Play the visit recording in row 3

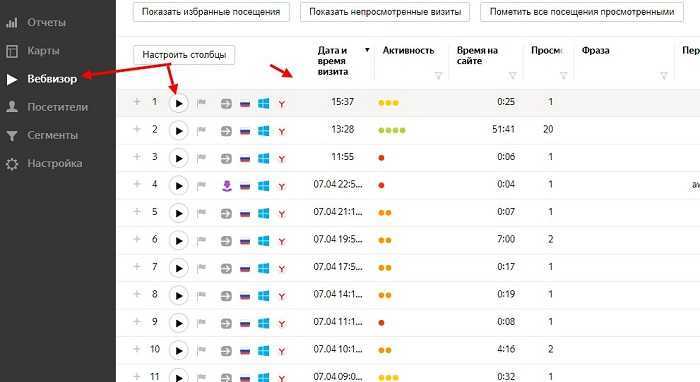tap(178, 158)
